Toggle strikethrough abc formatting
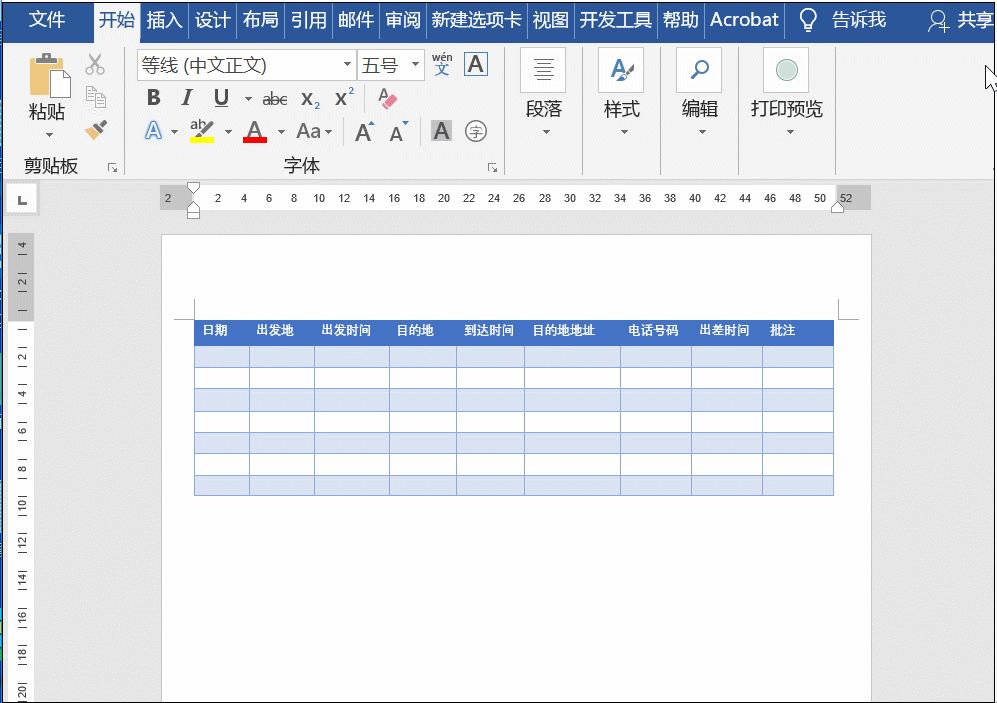Screen dimensions: 997x703 pyautogui.click(x=275, y=99)
